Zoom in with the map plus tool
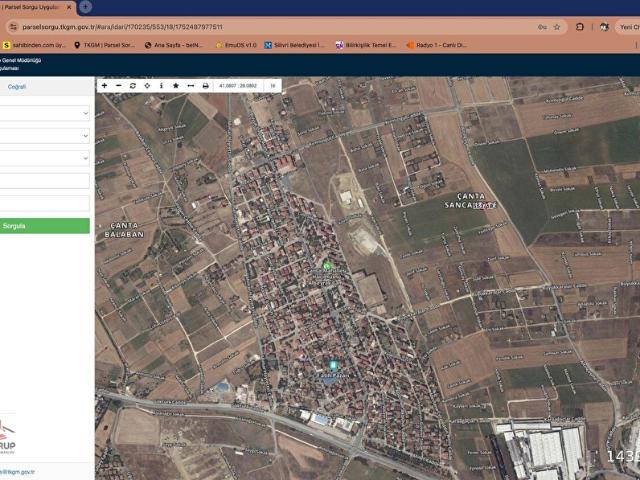Screen dimensions: 640x480 click(104, 86)
